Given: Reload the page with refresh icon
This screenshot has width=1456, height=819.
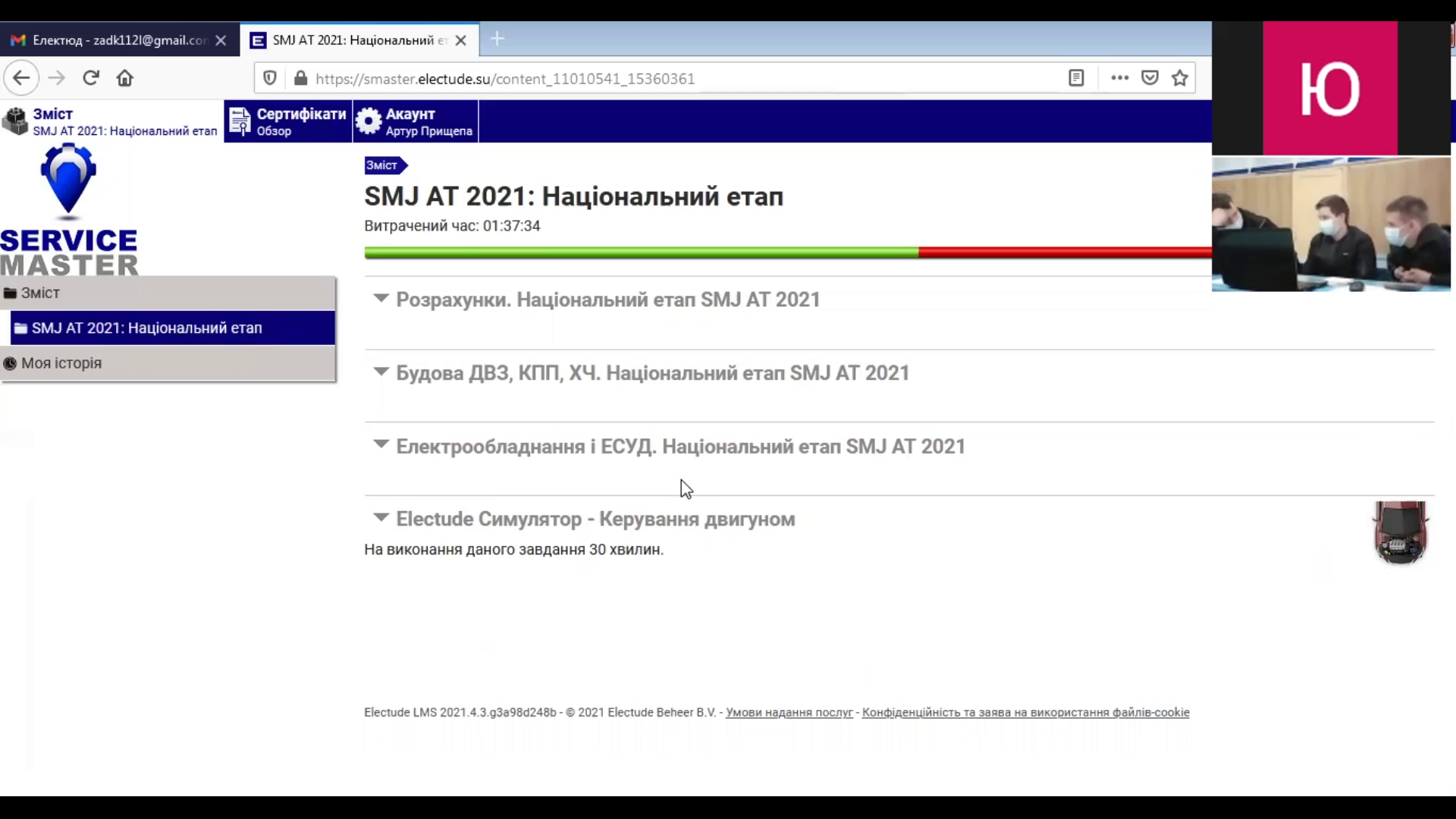Looking at the screenshot, I should coord(91,78).
